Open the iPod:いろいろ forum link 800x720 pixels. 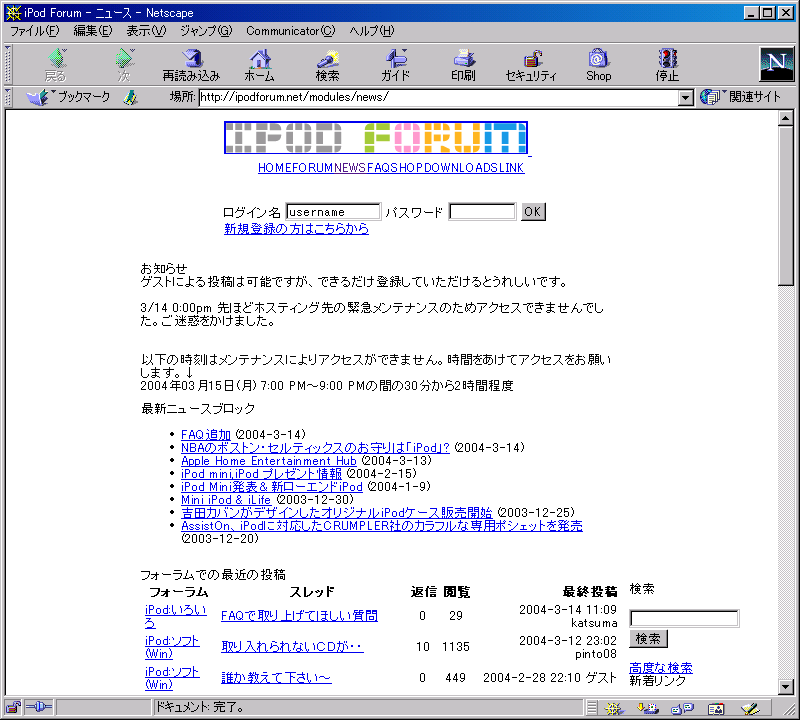(x=176, y=616)
